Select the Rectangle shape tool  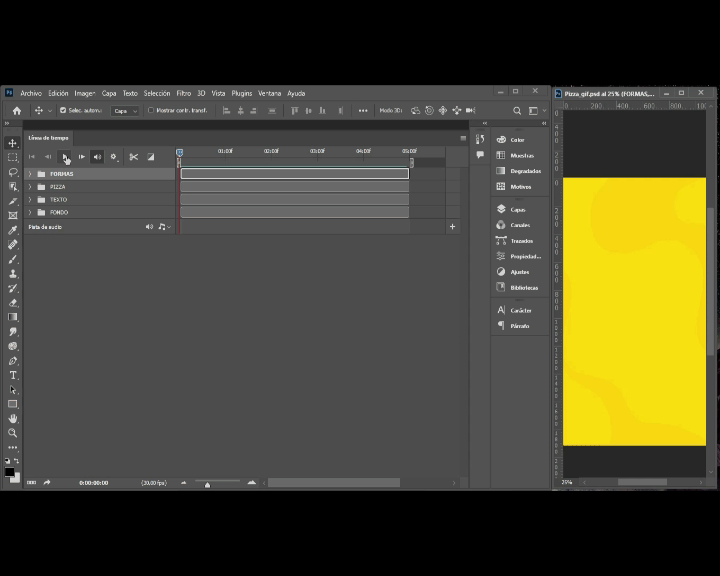[12, 404]
